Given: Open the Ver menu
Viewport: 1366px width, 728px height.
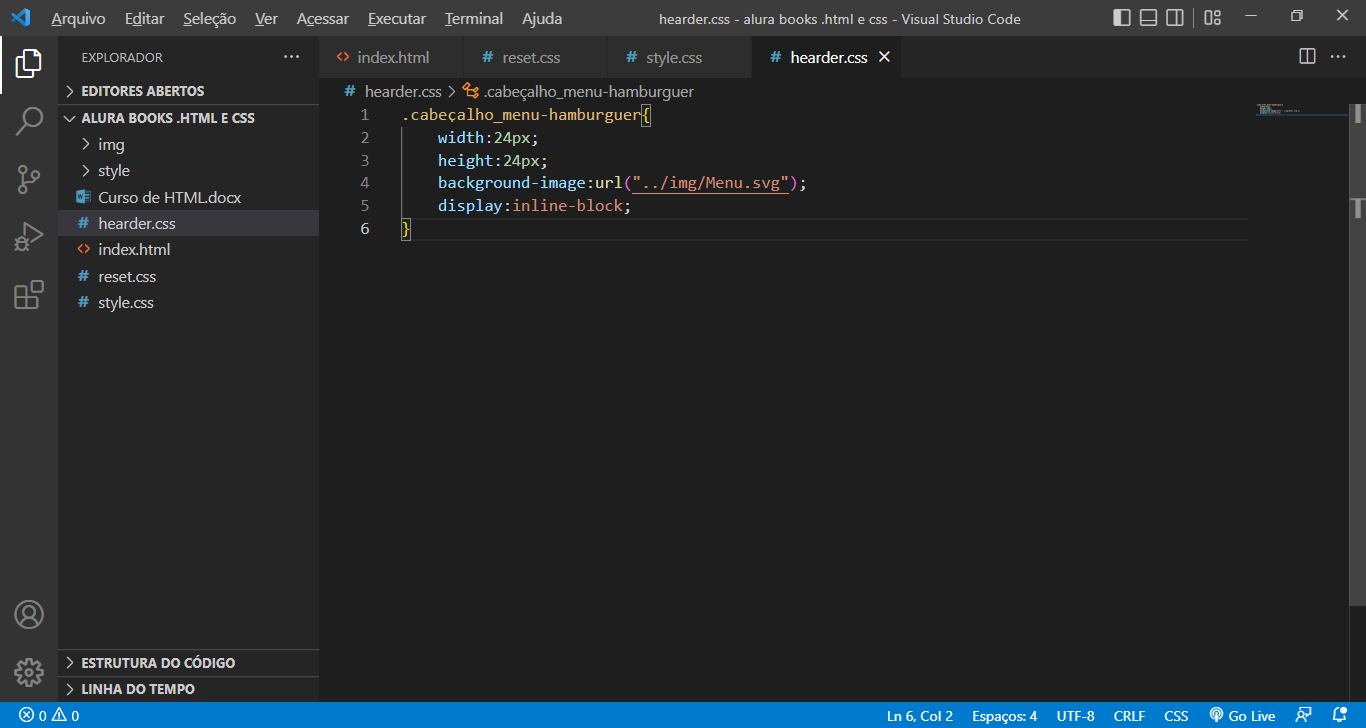Looking at the screenshot, I should (x=266, y=18).
